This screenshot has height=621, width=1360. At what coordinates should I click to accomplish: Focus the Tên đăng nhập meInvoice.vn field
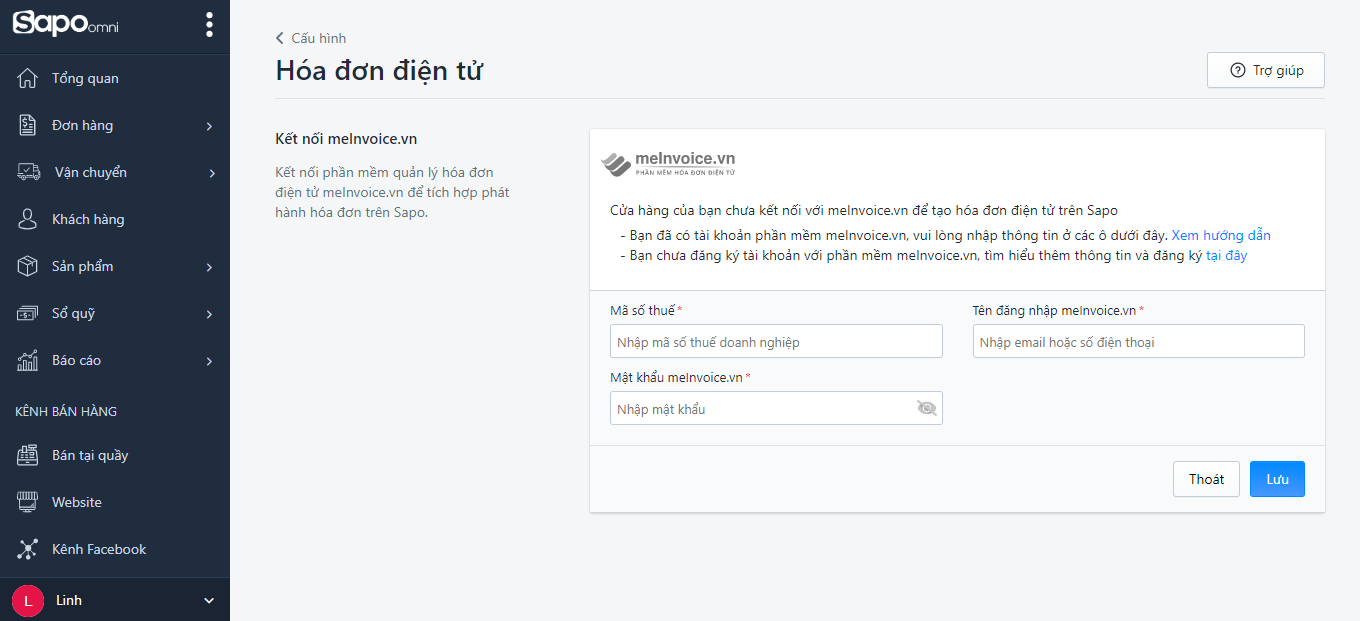(x=1139, y=341)
